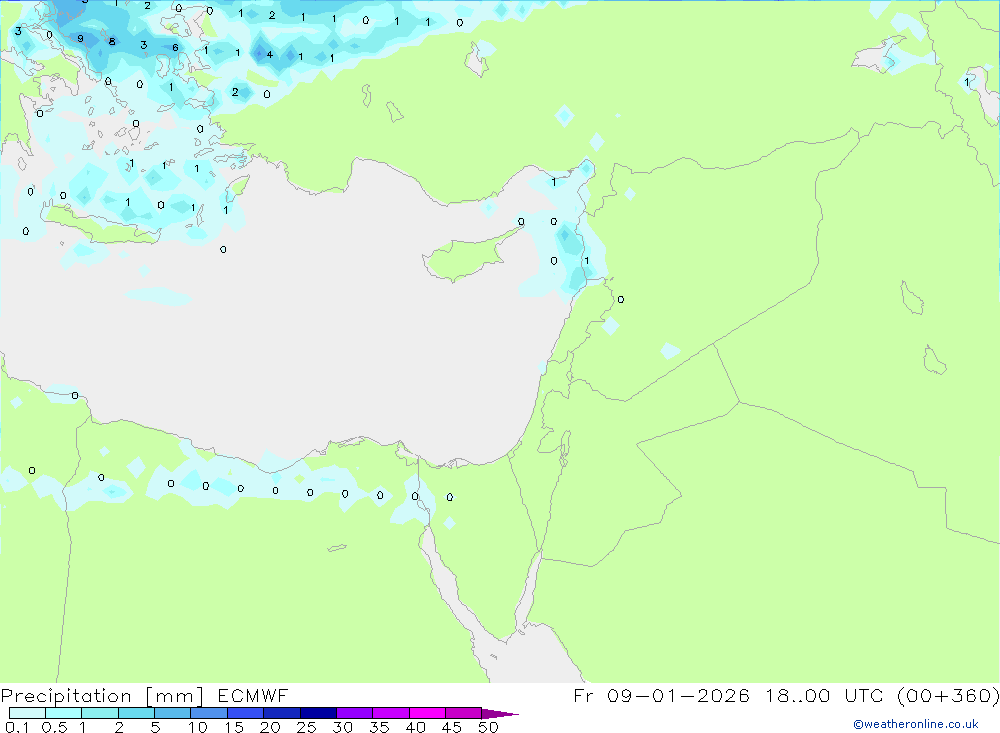The image size is (1000, 733).
Task: Click legend scale label "35"
Action: pyautogui.click(x=379, y=727)
